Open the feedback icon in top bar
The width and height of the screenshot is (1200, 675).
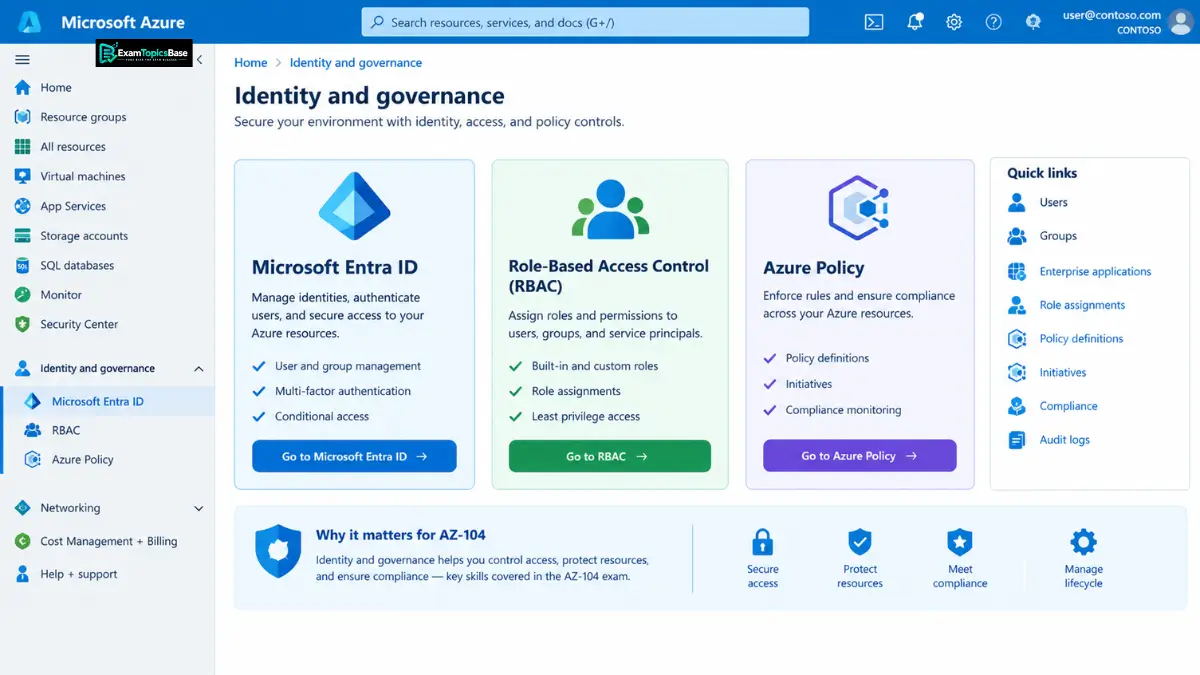tap(1033, 22)
